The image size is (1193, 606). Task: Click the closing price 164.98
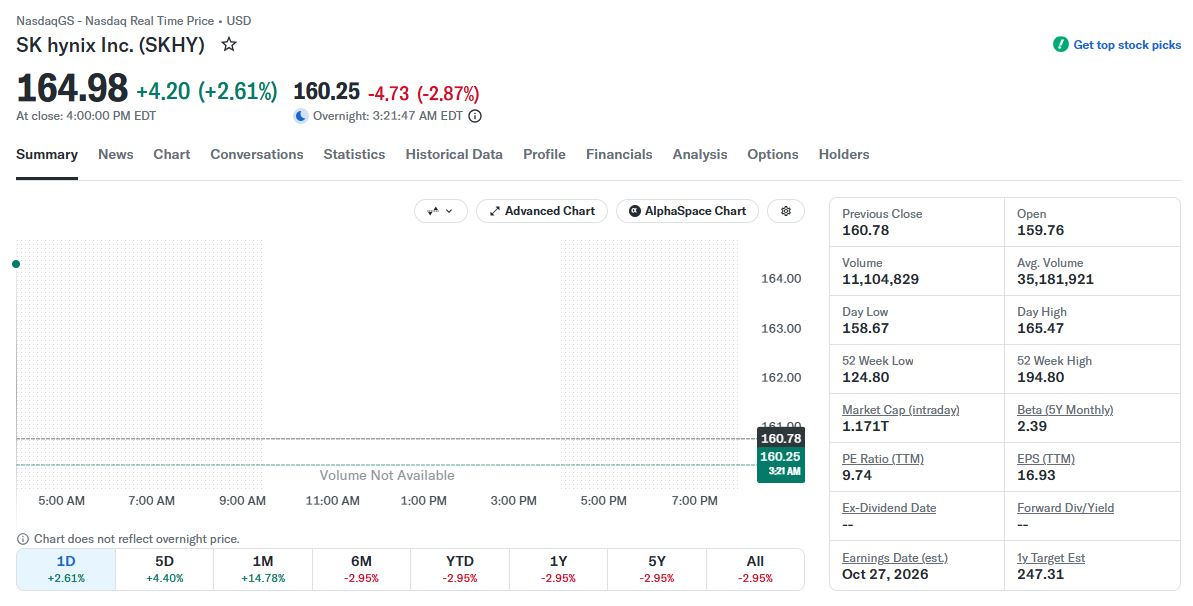(72, 88)
